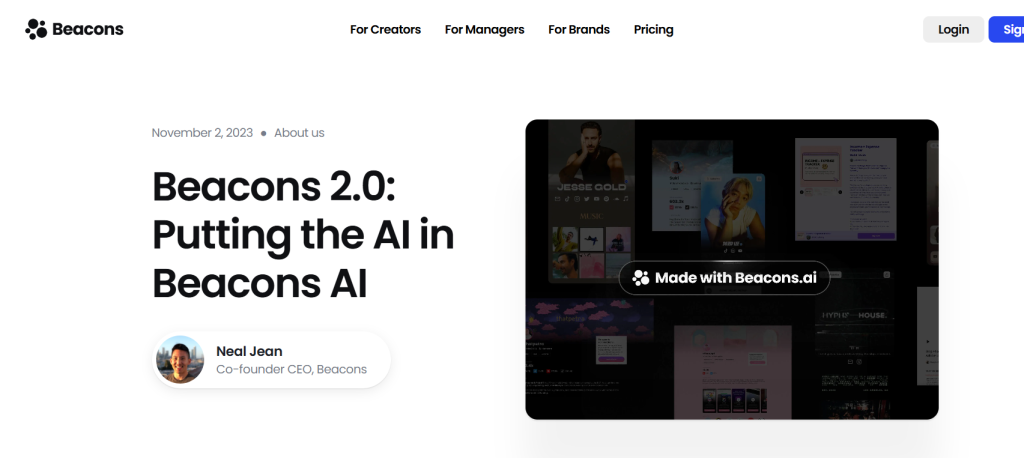
Task: Click the Beacons wordmark in header
Action: point(88,29)
